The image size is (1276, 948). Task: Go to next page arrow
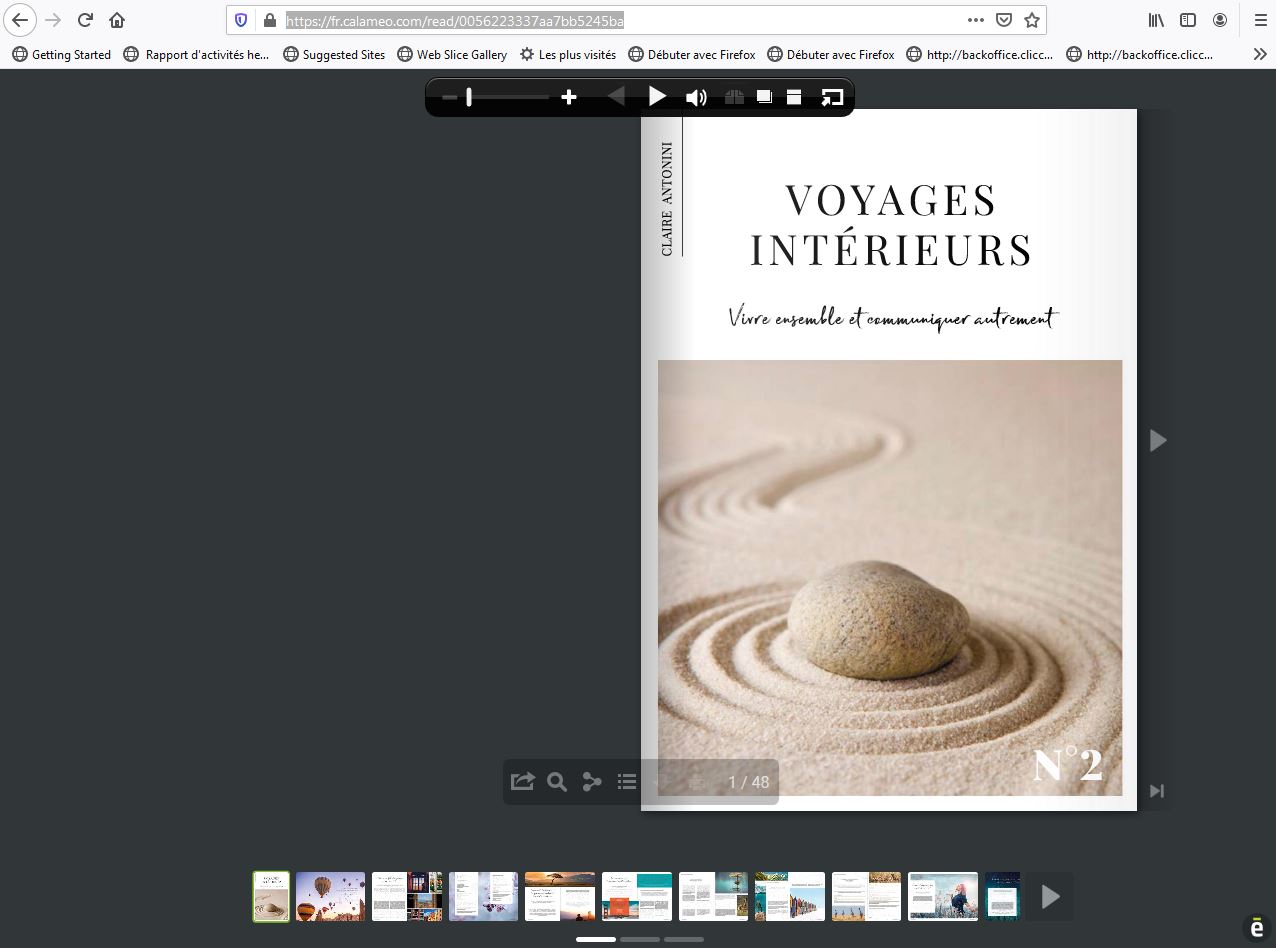1157,440
